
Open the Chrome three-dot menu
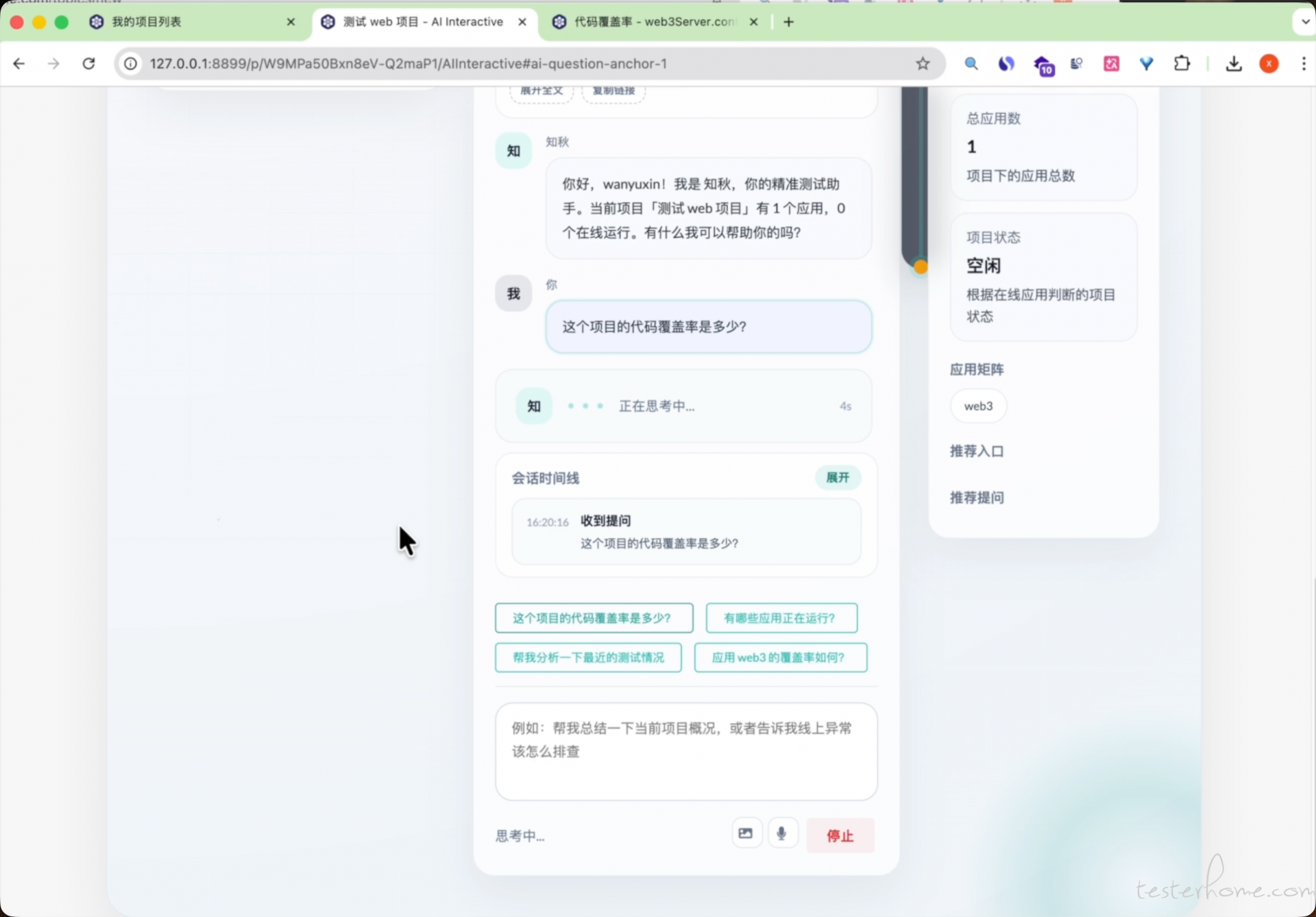(x=1303, y=64)
